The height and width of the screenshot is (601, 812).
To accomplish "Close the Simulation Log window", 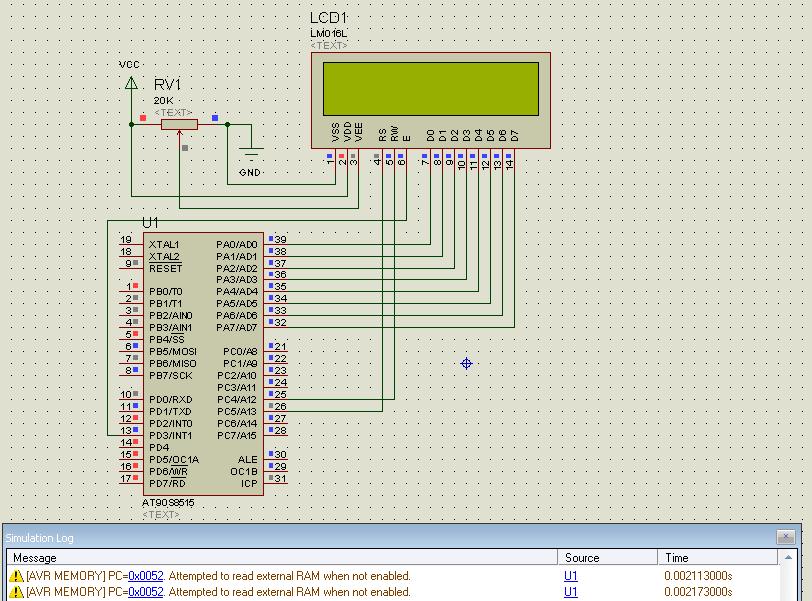I will (x=786, y=537).
